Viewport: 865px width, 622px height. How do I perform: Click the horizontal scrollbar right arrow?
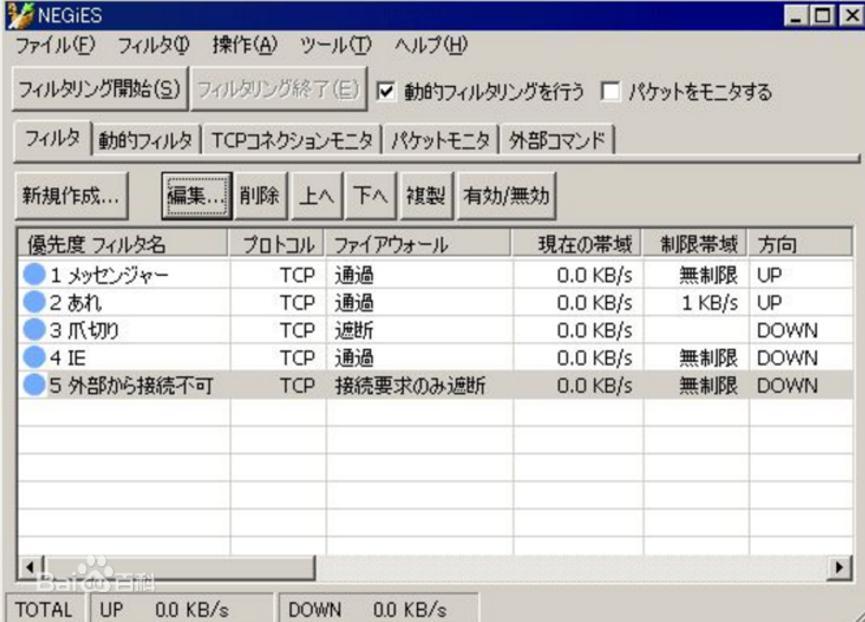click(x=839, y=567)
